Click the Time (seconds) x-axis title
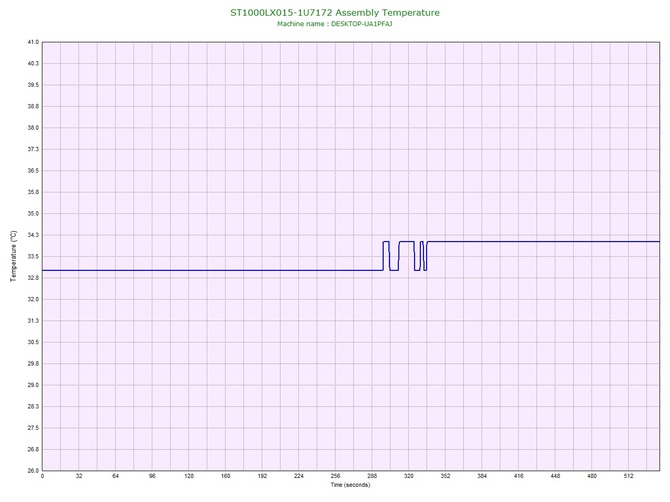The image size is (670, 502). click(350, 485)
